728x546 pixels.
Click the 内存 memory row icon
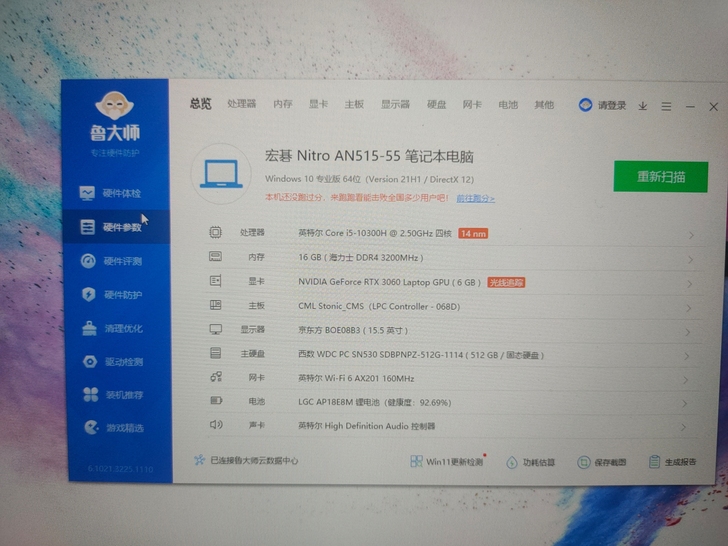(215, 256)
